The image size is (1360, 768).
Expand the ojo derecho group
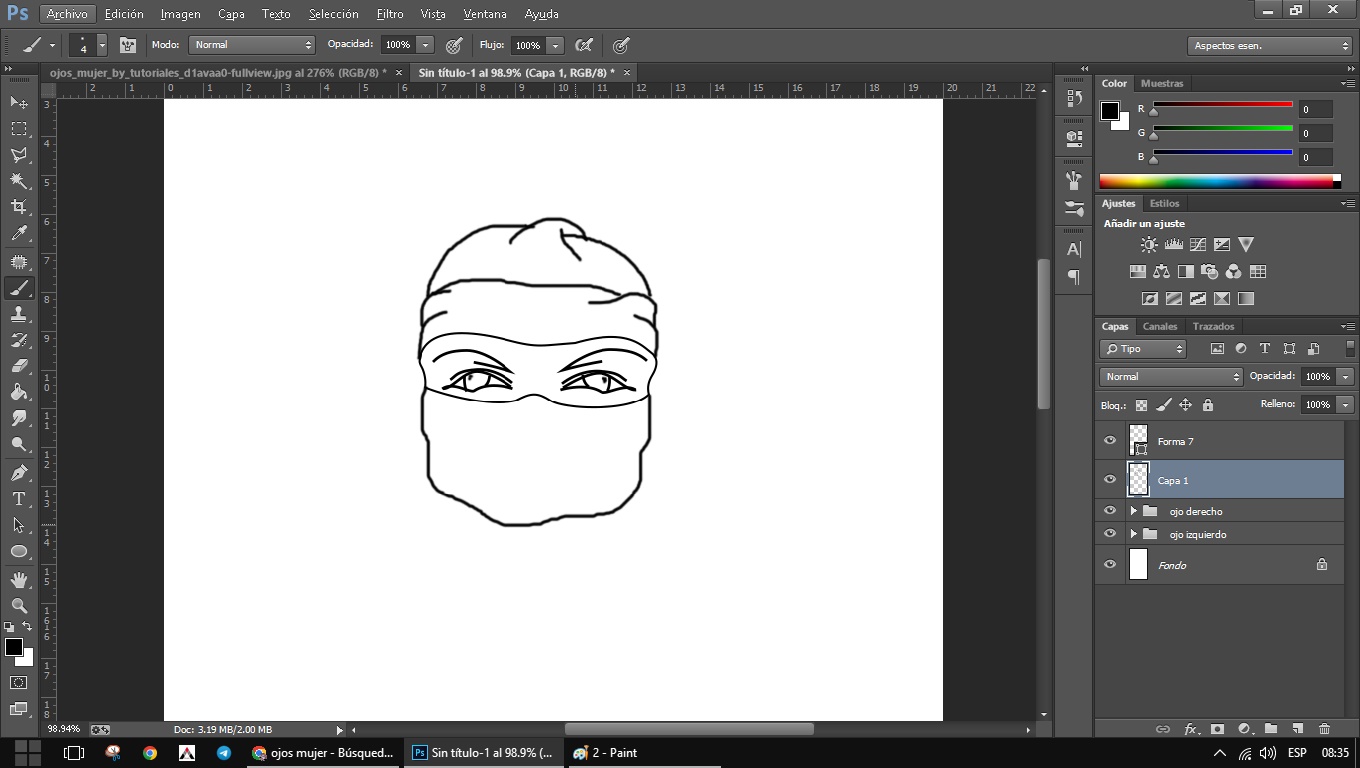1133,511
